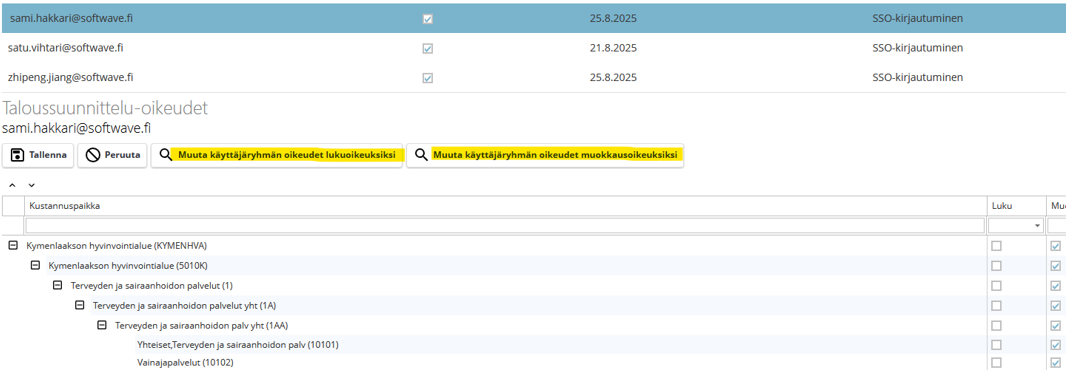Collapse Terveyden ja sairaanhoidon palvelut yht (1A)
The width and height of the screenshot is (1070, 380).
80,305
